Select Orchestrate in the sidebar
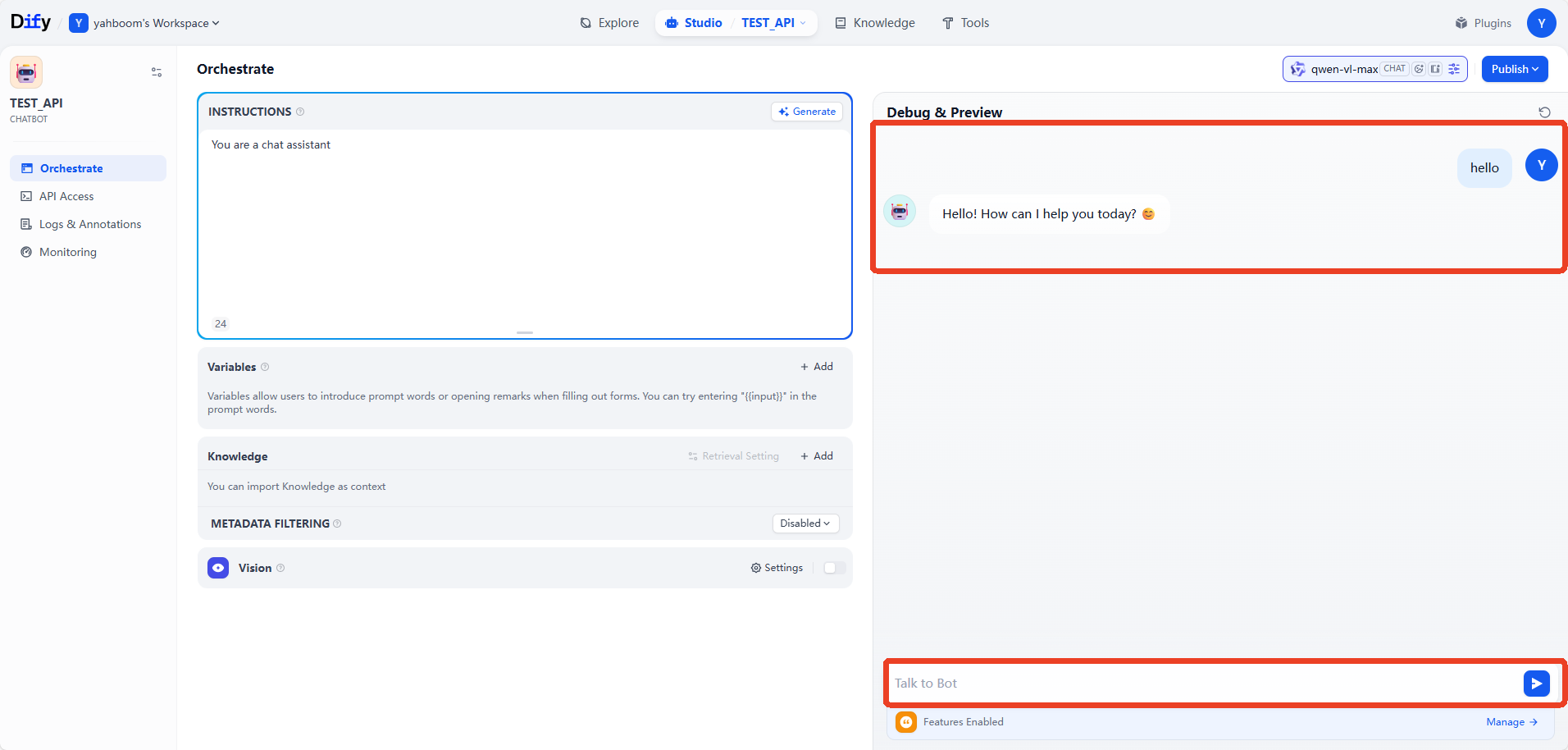1568x750 pixels. tap(88, 168)
